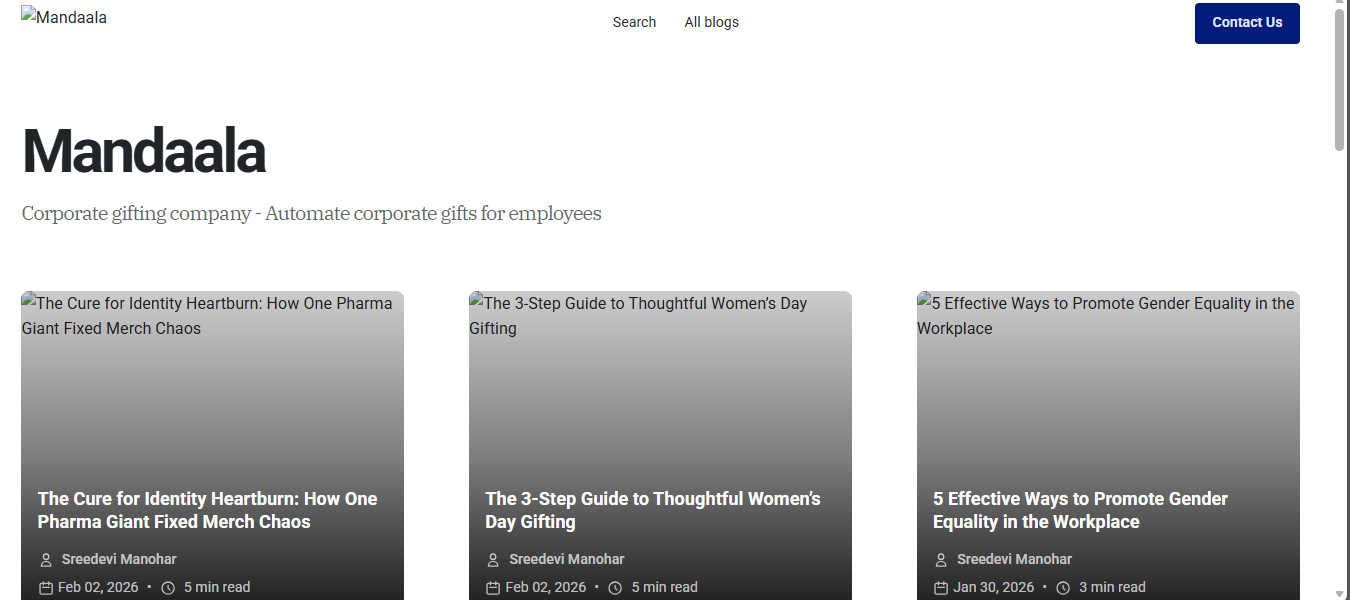
Task: Click the vertical scrollbar thumb
Action: click(1340, 80)
